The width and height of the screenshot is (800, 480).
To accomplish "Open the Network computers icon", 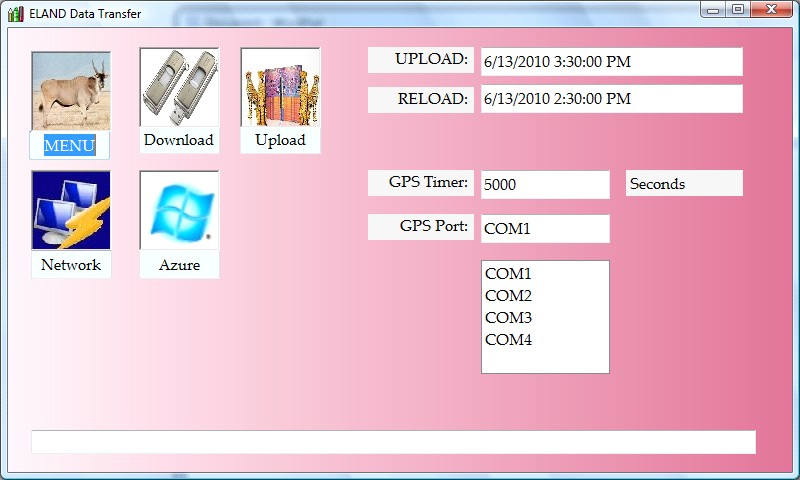I will point(70,210).
